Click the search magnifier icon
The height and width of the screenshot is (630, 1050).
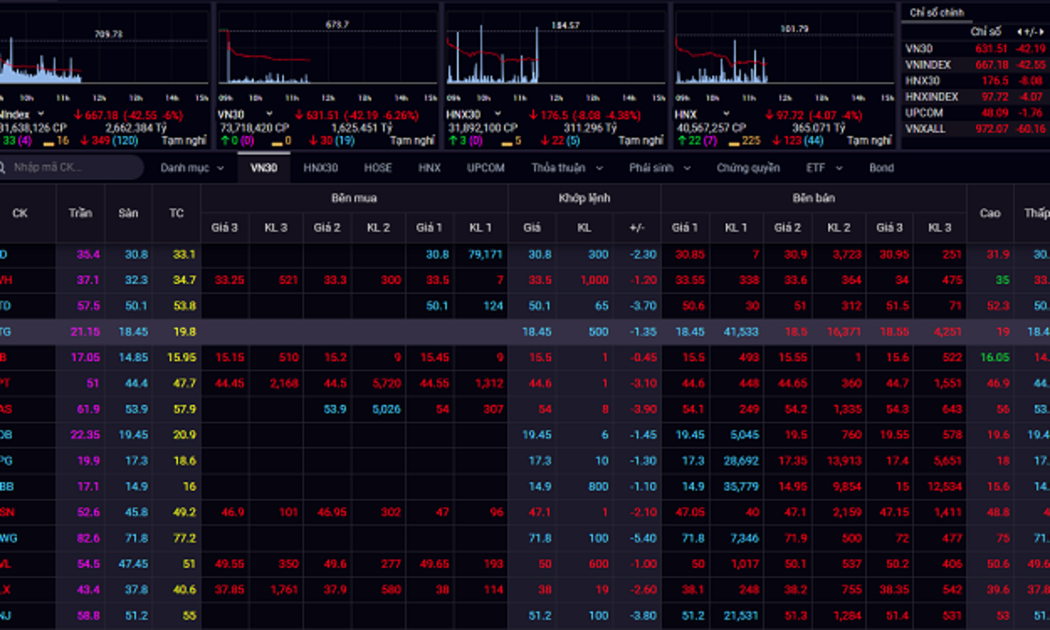pos(3,168)
